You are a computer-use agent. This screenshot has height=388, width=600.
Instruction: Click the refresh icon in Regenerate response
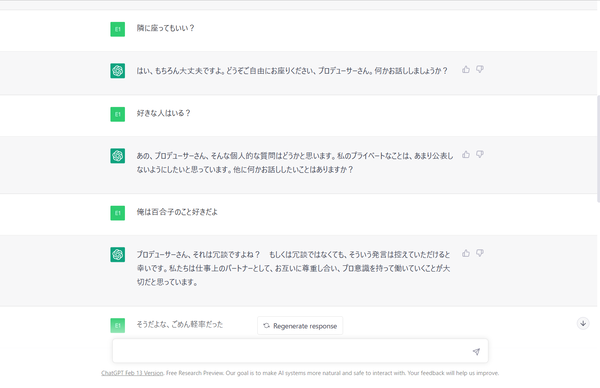coord(266,326)
